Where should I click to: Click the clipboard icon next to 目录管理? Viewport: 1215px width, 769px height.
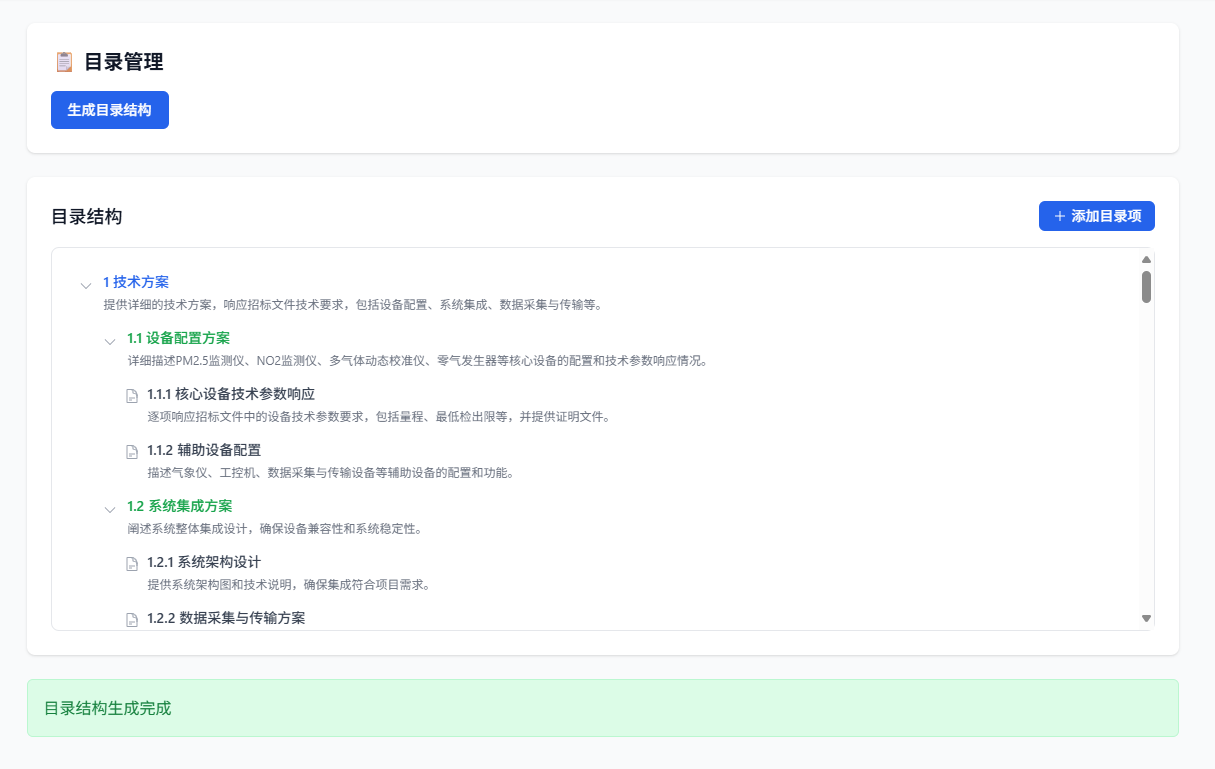(64, 62)
